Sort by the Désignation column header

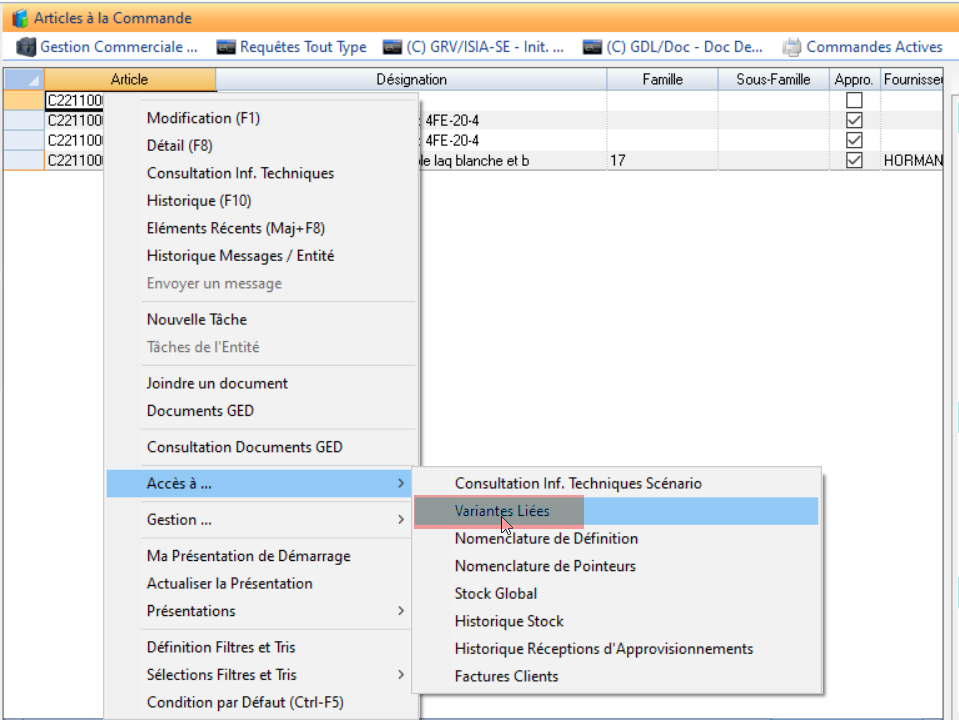coord(411,80)
